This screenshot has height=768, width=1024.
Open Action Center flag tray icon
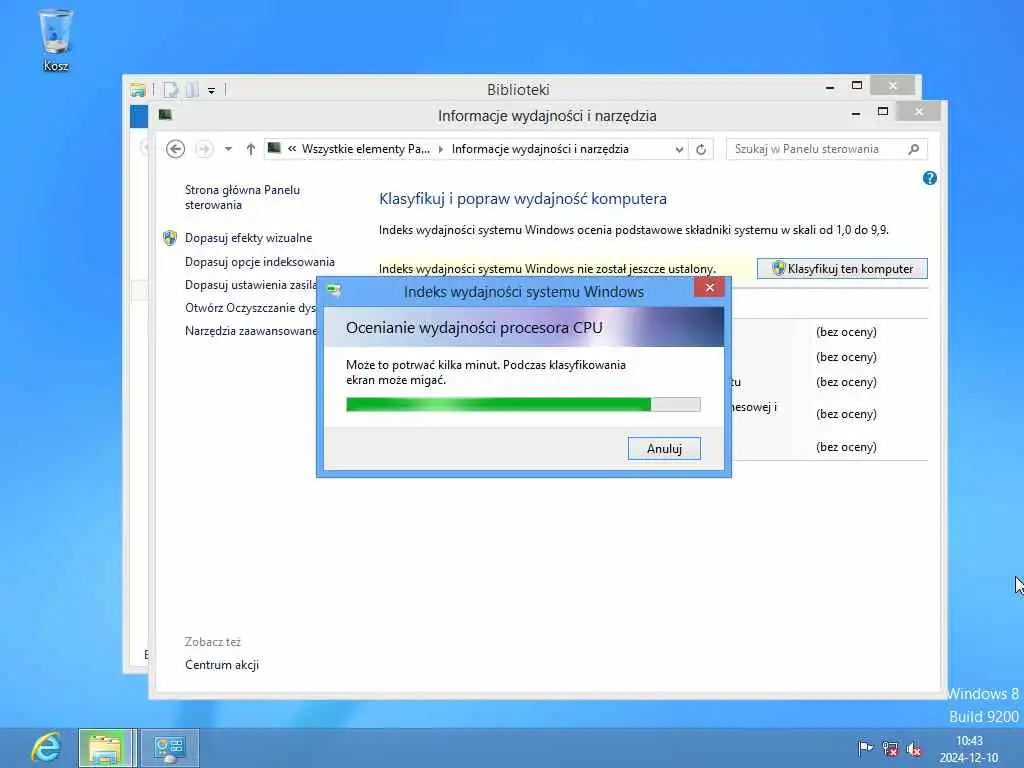865,748
